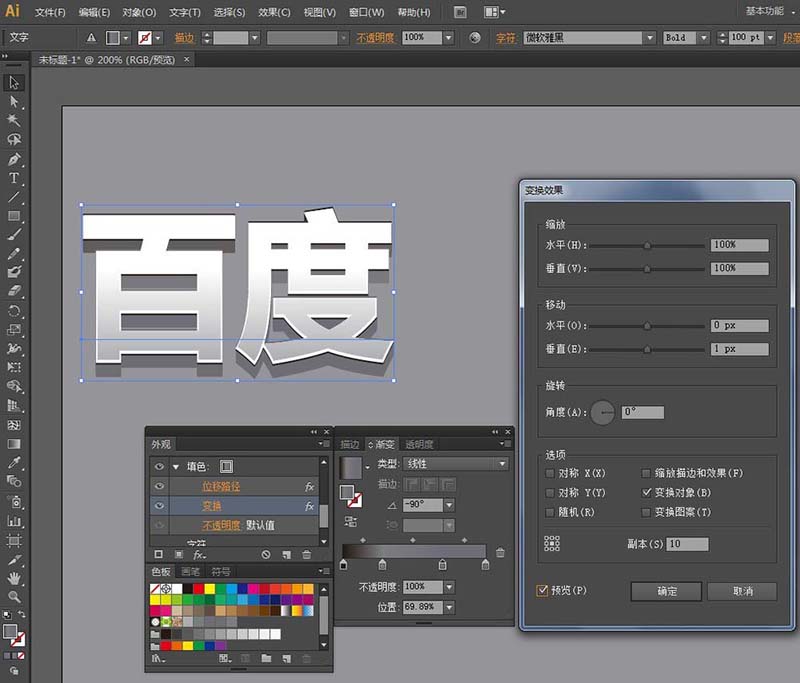Open the Bold font style dropdown

click(704, 38)
